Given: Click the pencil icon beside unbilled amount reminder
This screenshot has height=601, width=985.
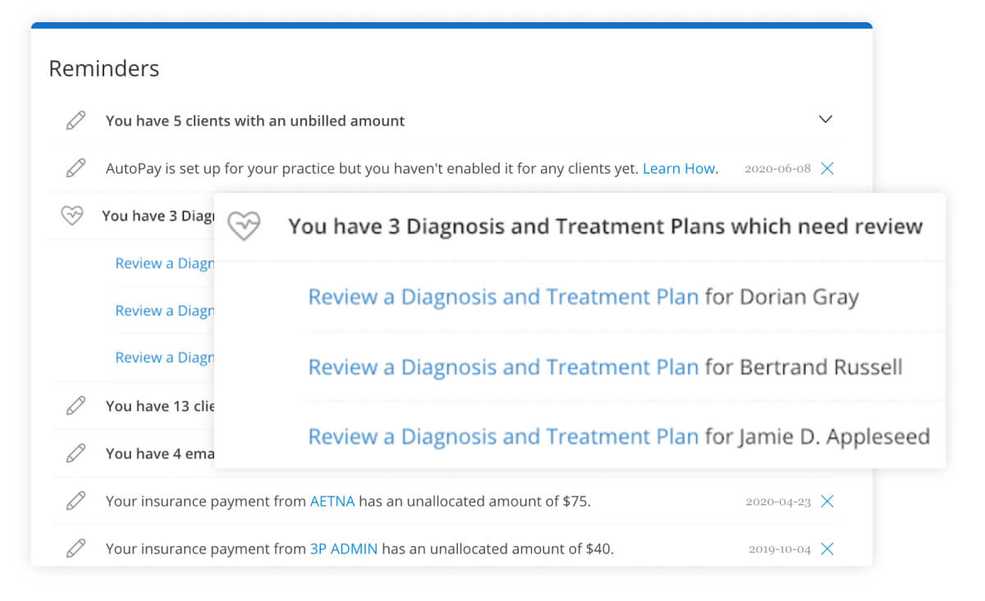Looking at the screenshot, I should (x=76, y=120).
